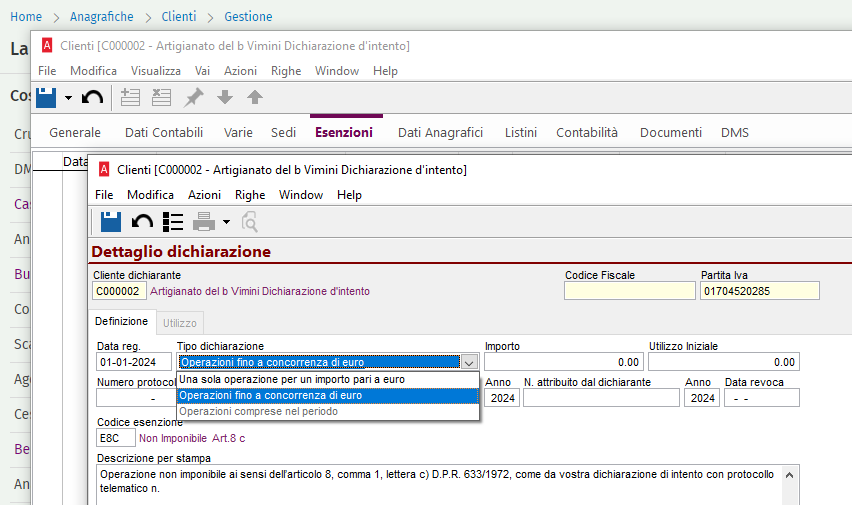Click undo icon in the detail window toolbar

tap(142, 222)
